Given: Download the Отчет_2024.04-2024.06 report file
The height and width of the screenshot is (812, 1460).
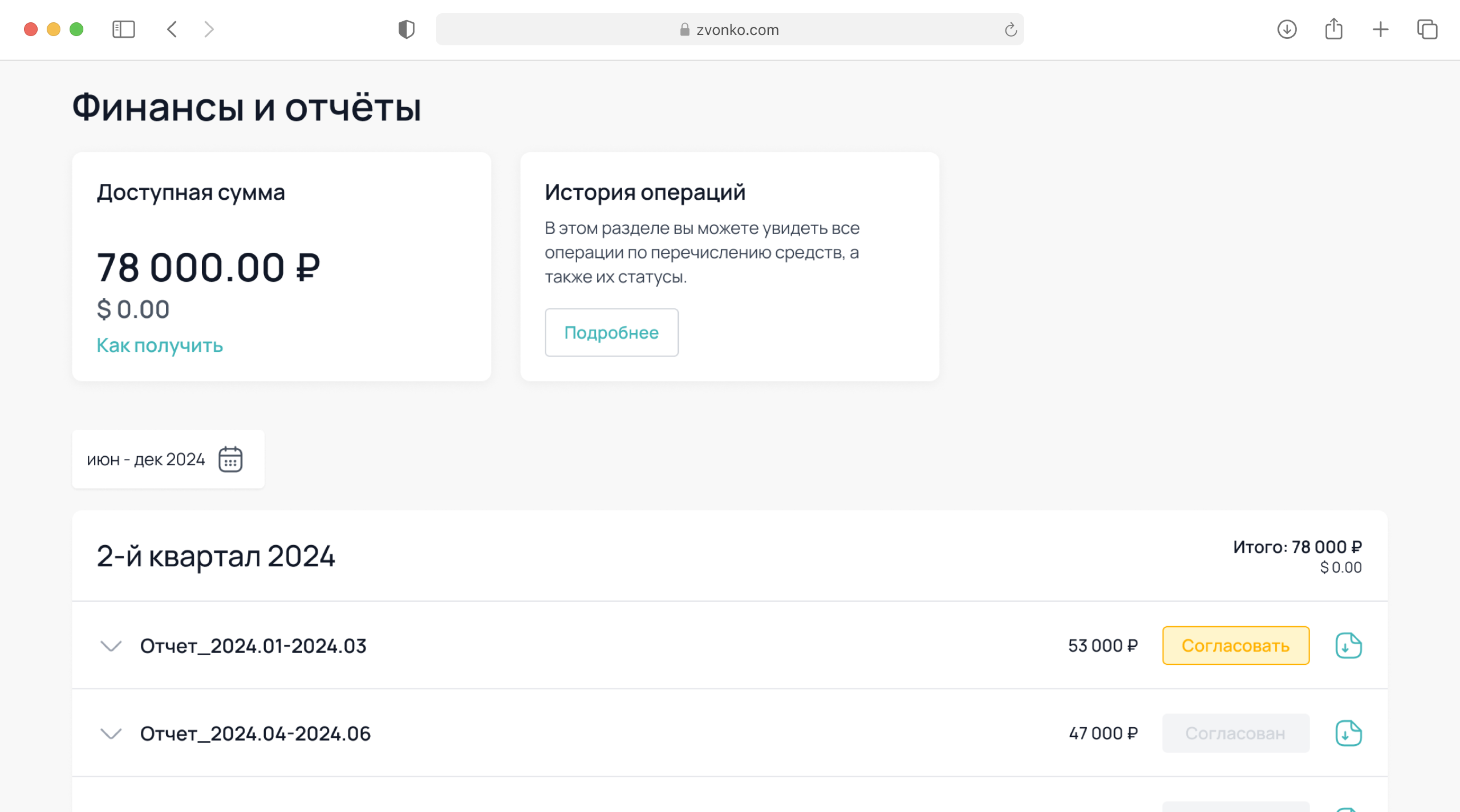Looking at the screenshot, I should [x=1348, y=733].
